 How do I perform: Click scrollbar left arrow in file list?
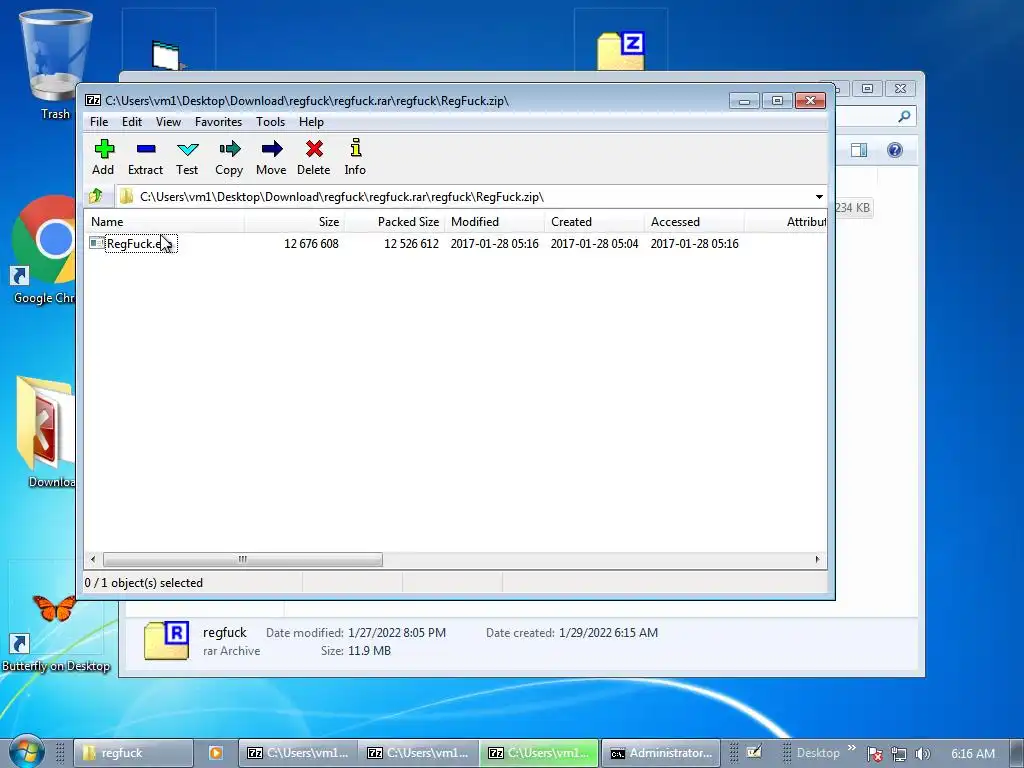coord(93,559)
